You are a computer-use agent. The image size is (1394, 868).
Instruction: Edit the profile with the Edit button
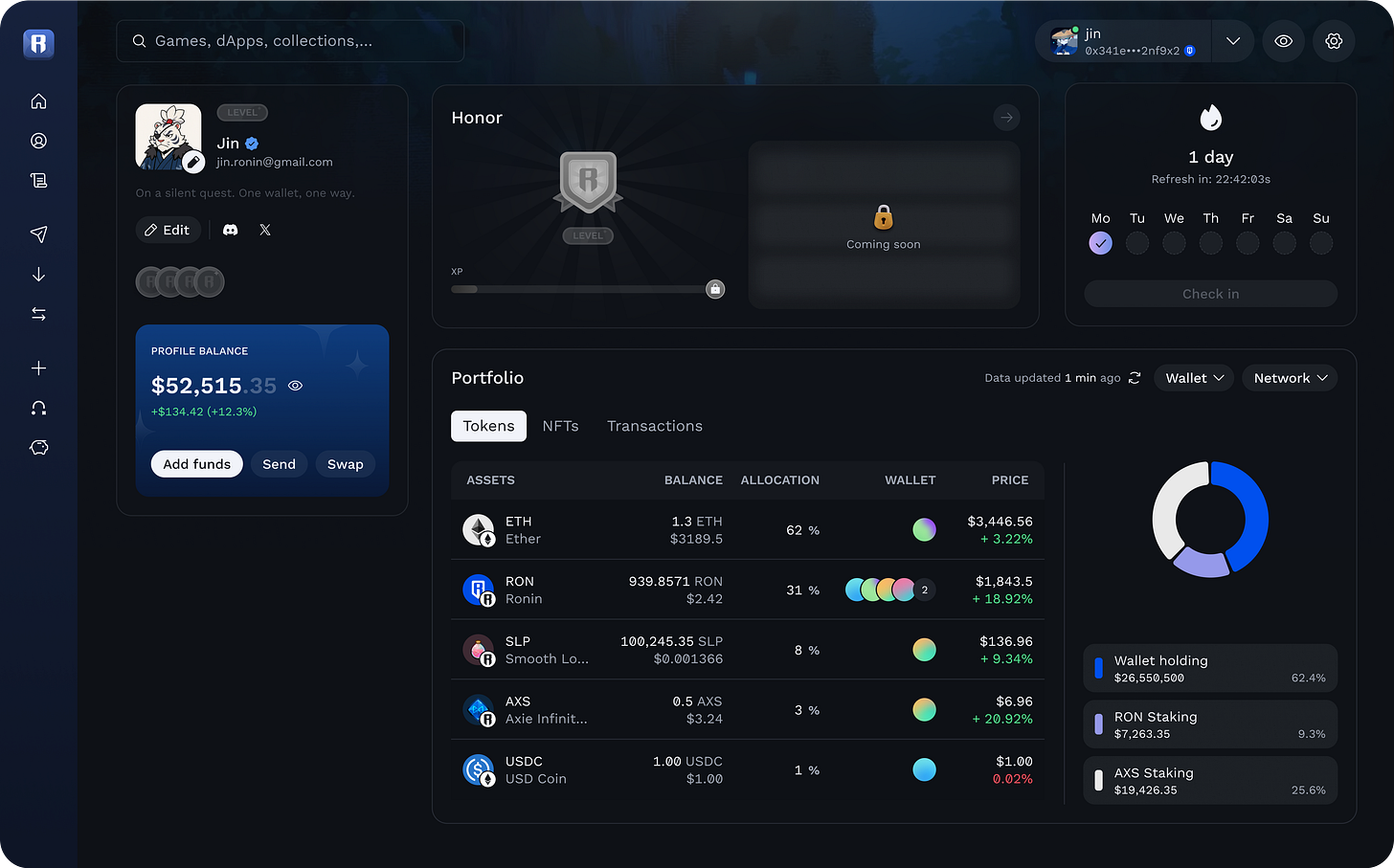pyautogui.click(x=168, y=230)
